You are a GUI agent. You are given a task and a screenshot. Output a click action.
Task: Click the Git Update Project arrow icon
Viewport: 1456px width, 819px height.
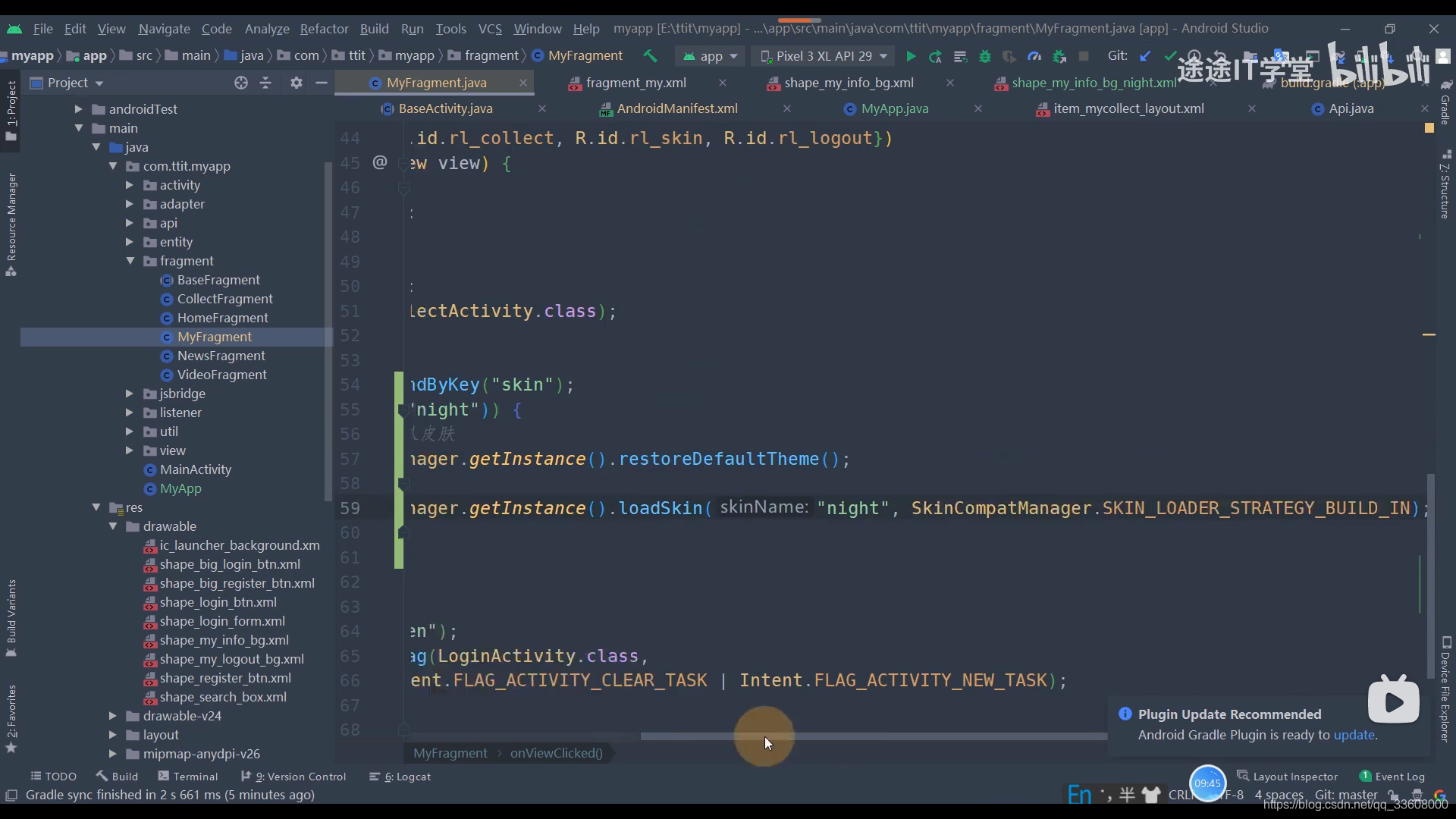[1145, 56]
